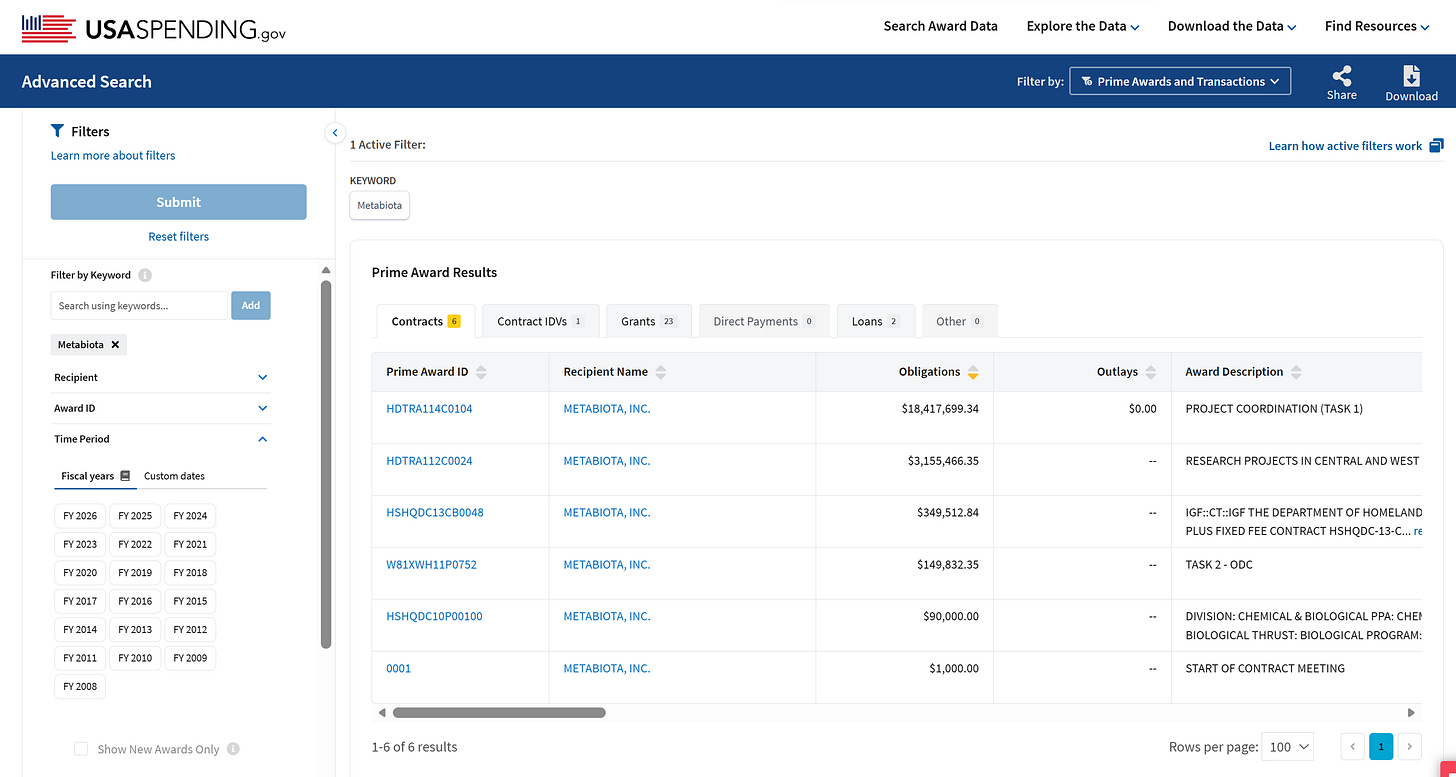Click icon beside Learn how active filters work
Screen dimensions: 1456x777
[x=1436, y=145]
